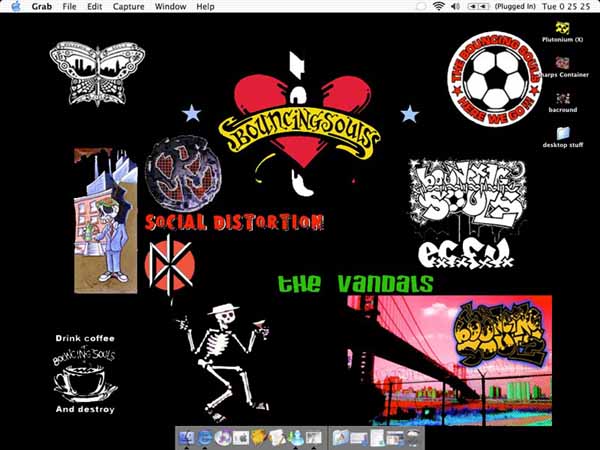
Task: Open the Applications folder in Dock
Action: coord(341,438)
